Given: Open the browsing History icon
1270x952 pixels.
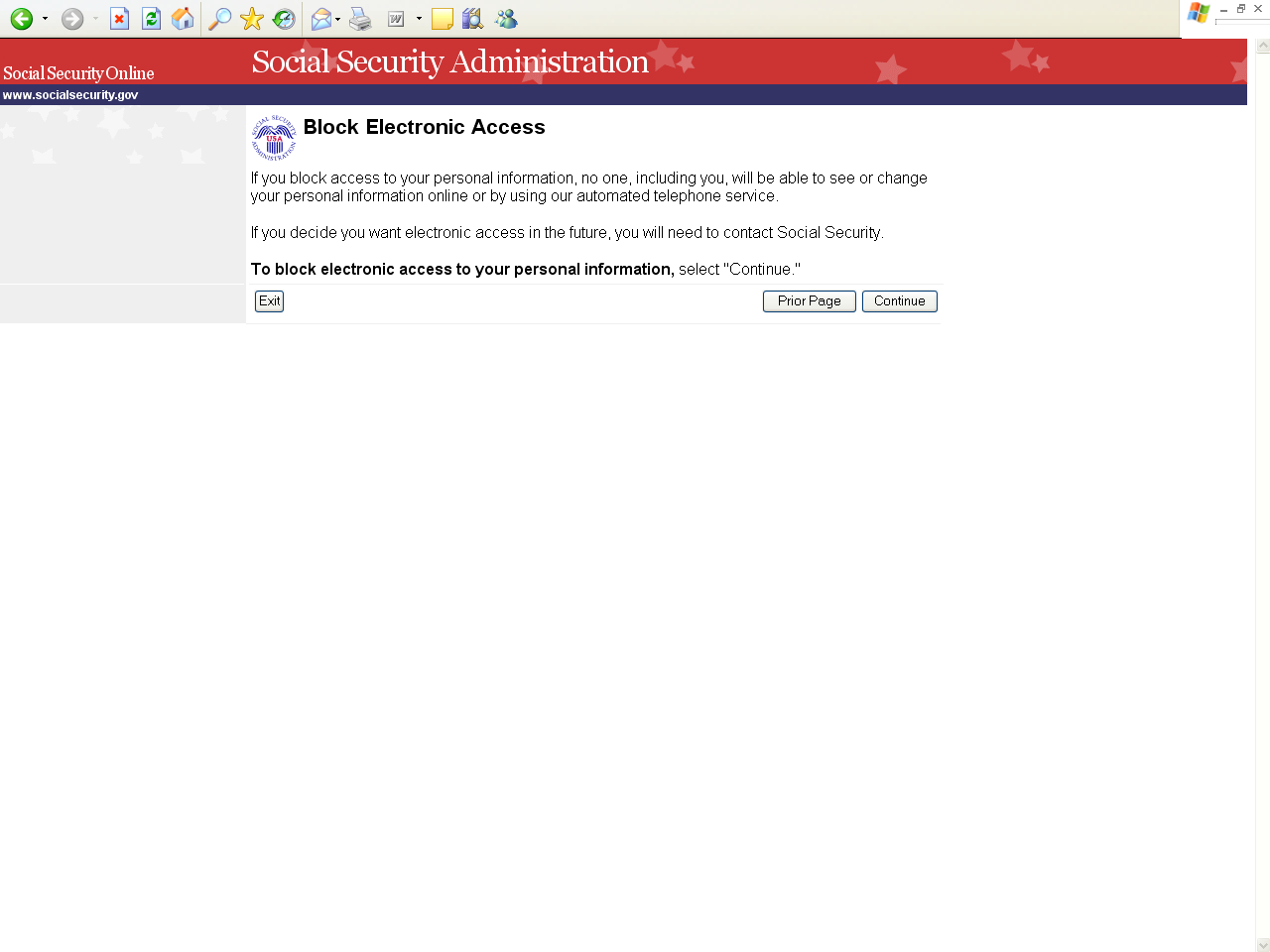Looking at the screenshot, I should pyautogui.click(x=284, y=19).
